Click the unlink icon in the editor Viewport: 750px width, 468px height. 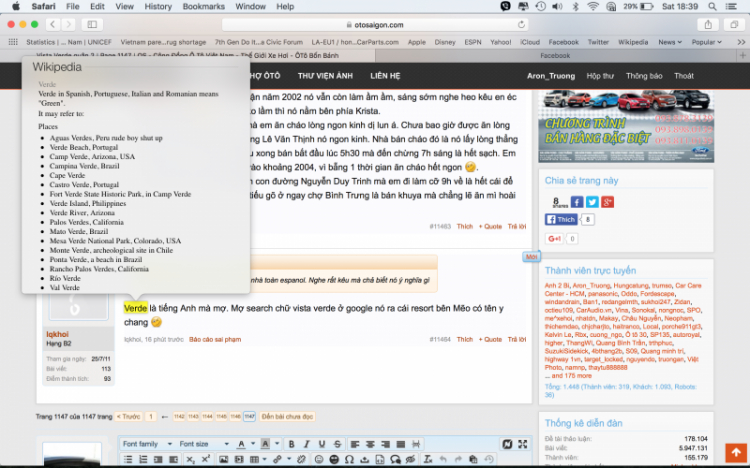(x=301, y=459)
